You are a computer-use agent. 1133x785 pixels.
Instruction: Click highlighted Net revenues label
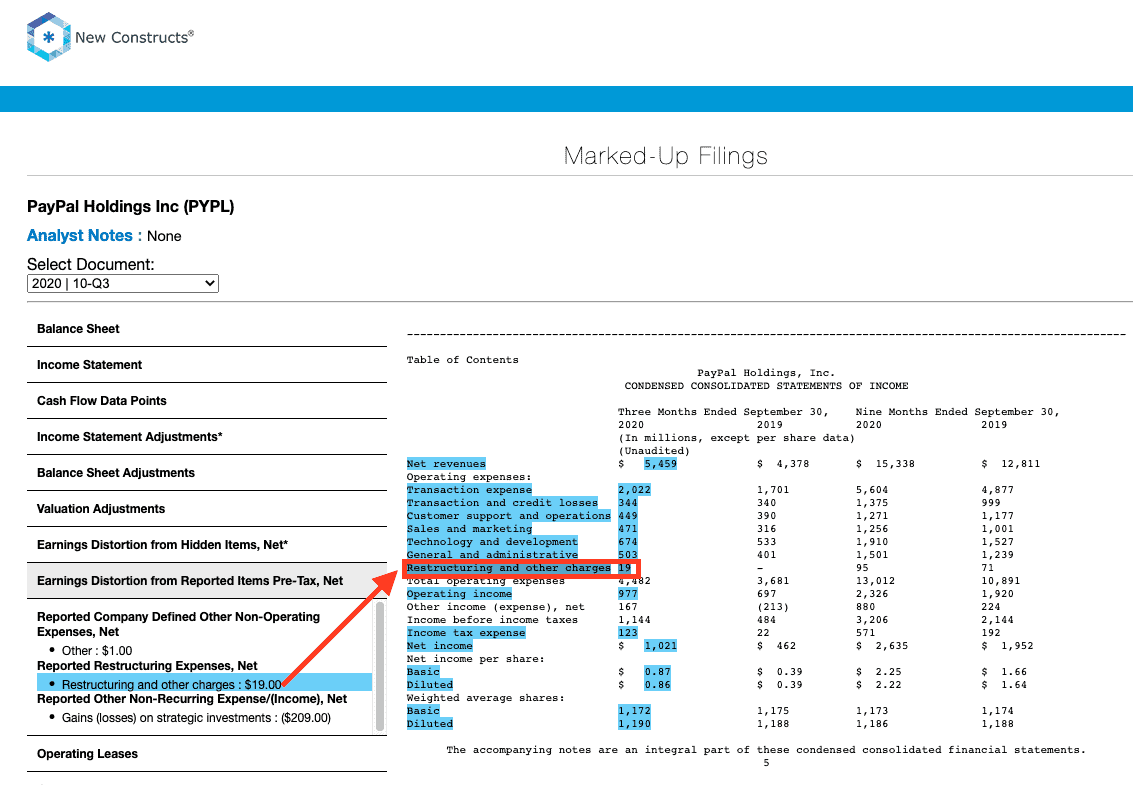[446, 464]
